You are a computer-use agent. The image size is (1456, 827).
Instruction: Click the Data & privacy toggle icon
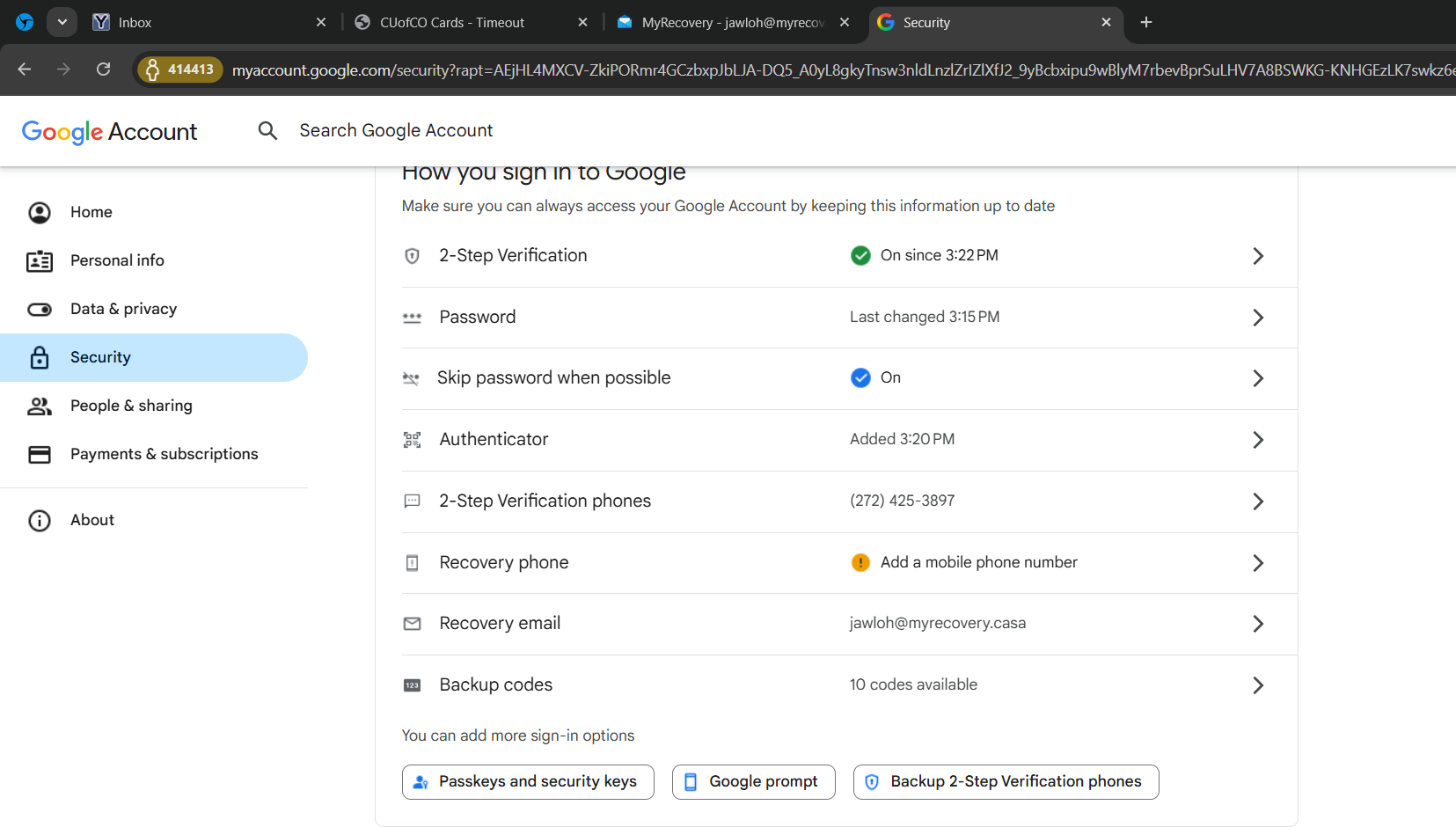point(40,309)
